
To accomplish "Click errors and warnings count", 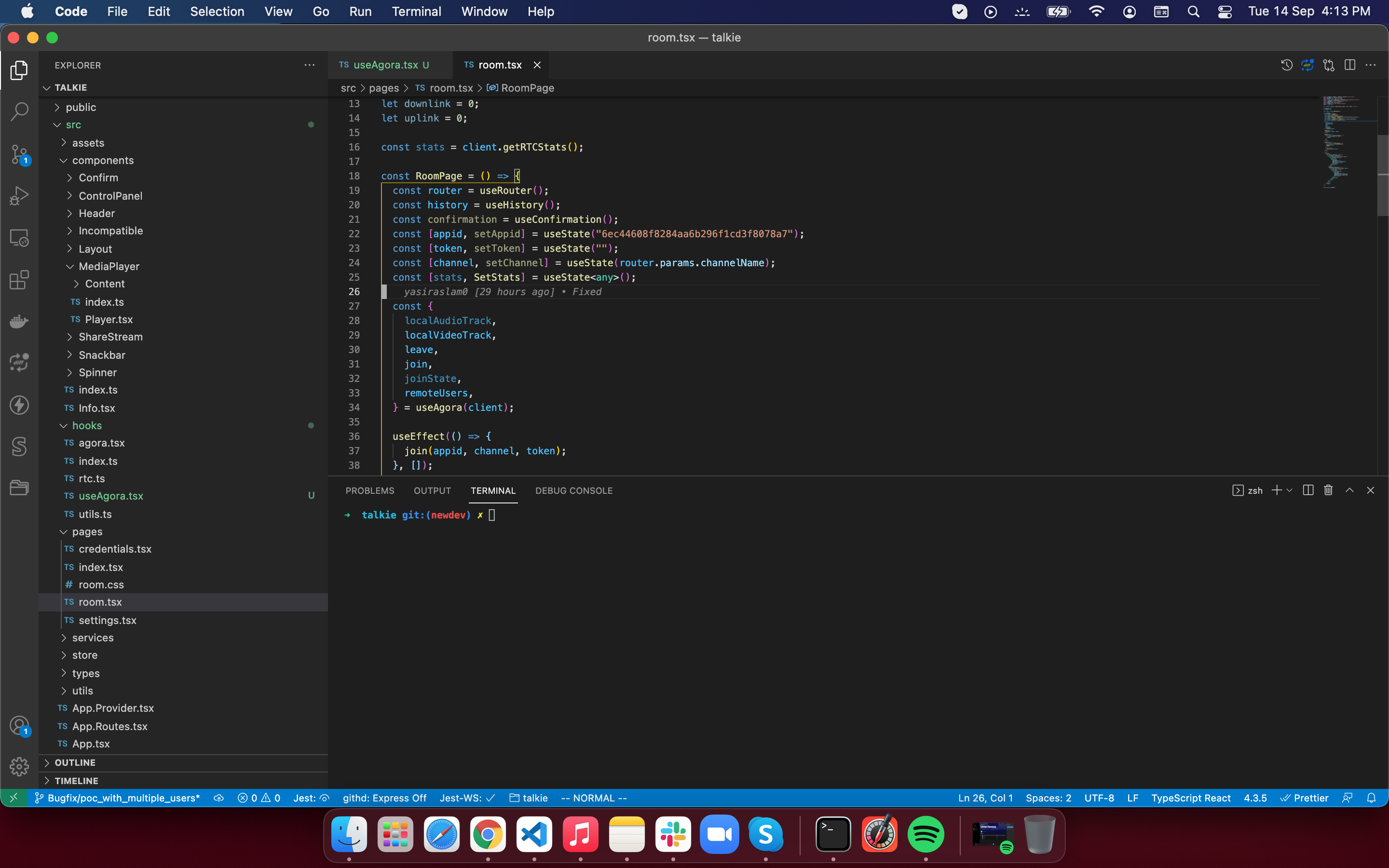I will 259,798.
